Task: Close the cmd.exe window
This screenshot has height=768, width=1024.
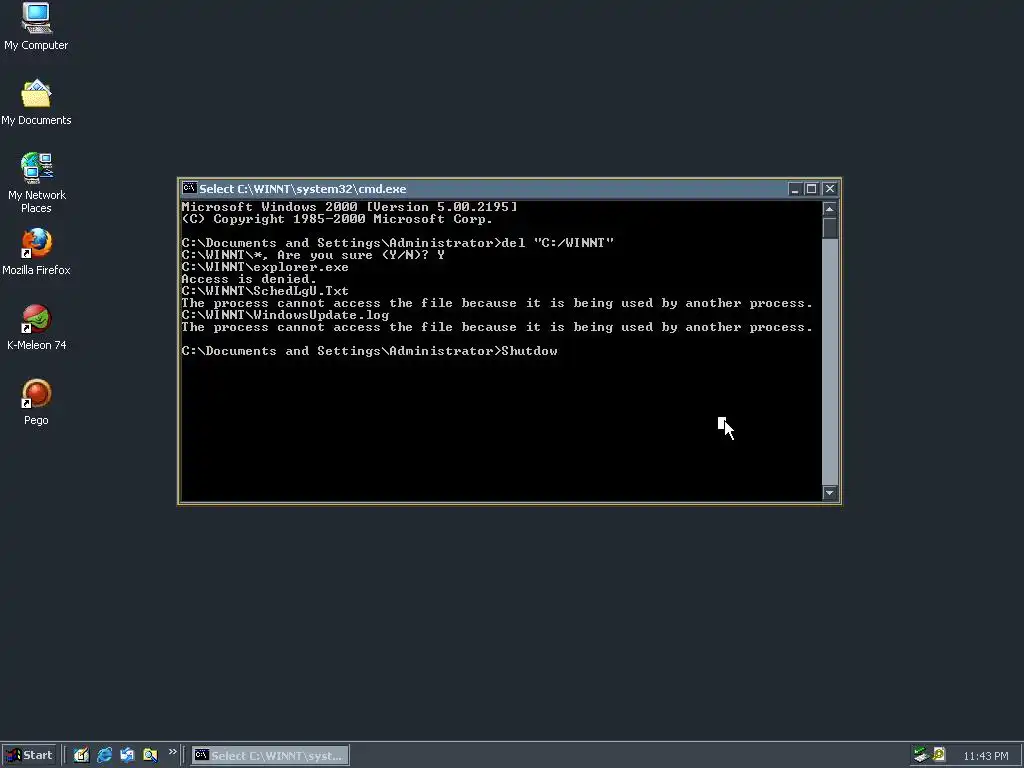Action: [x=829, y=189]
